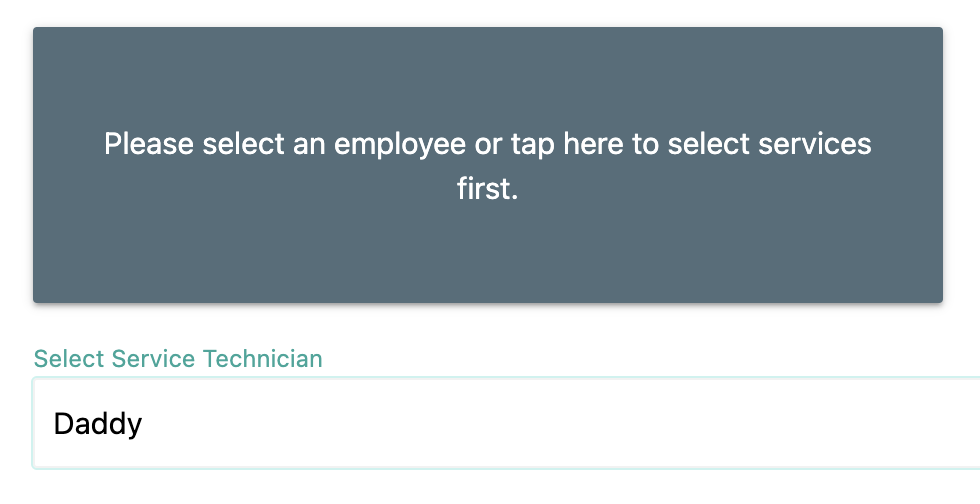This screenshot has height=504, width=980.
Task: Click "select services" text in the banner
Action: (769, 144)
